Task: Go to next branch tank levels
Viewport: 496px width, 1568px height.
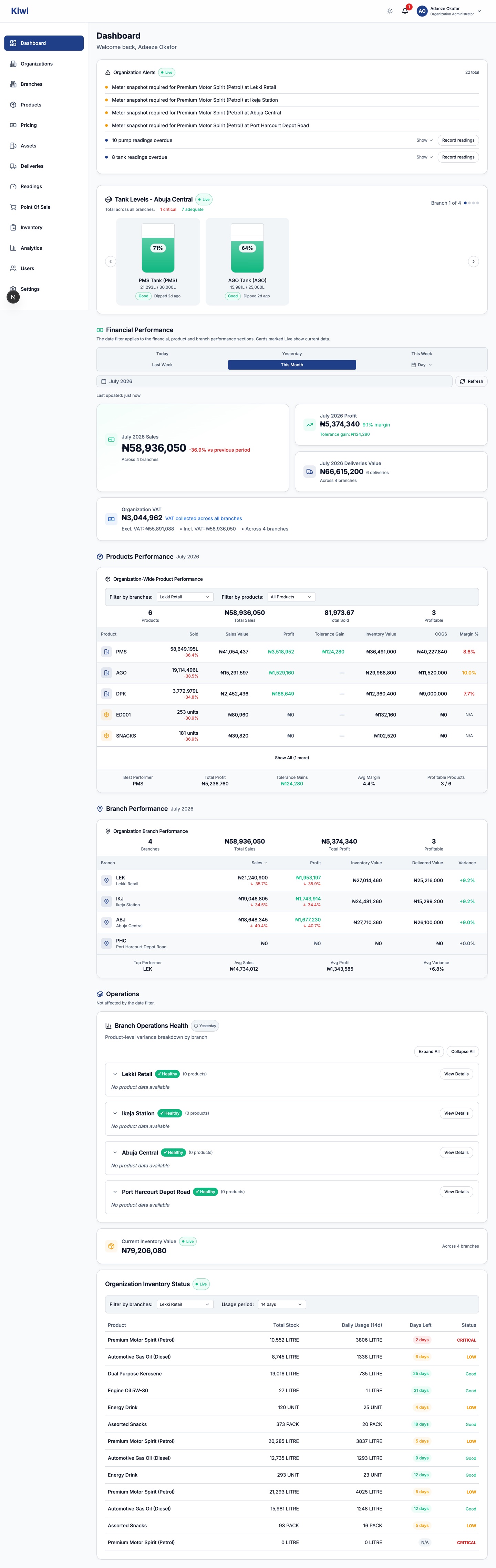Action: coord(474,262)
